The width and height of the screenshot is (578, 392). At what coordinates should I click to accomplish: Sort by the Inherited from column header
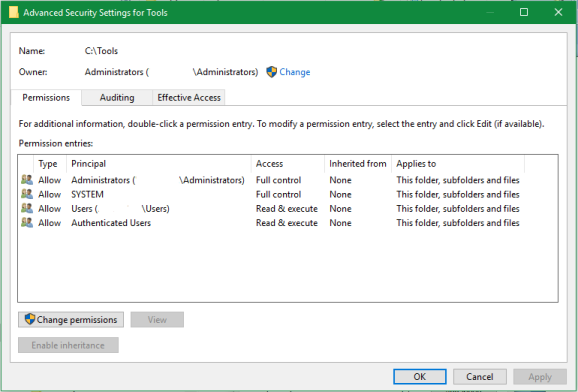[x=358, y=164]
